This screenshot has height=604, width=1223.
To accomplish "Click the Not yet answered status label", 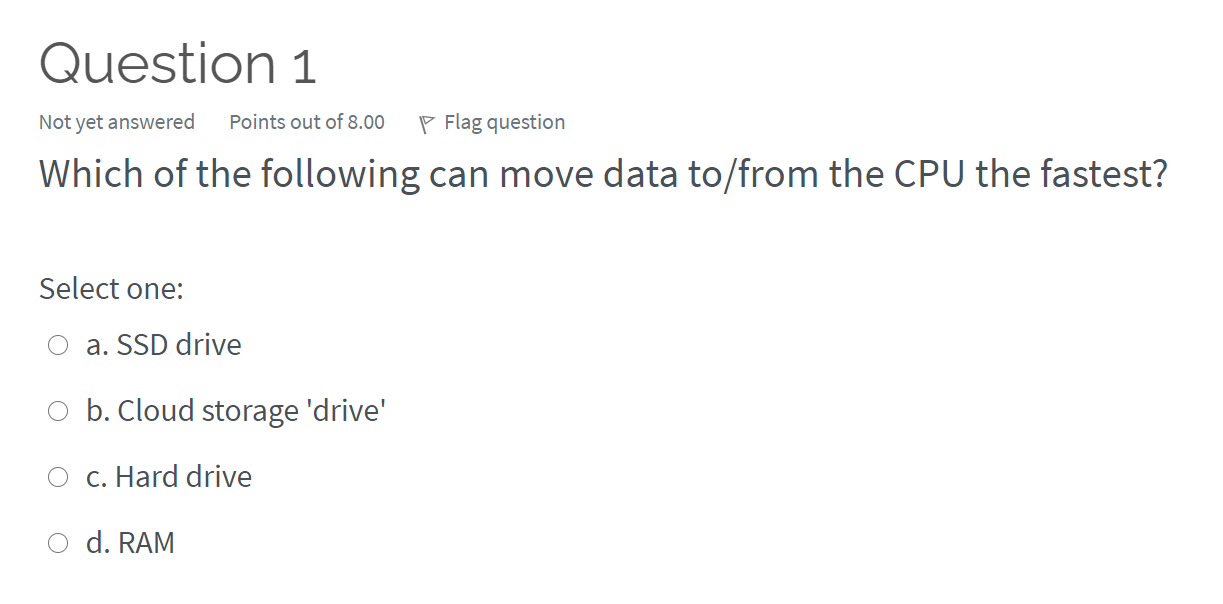I will [116, 121].
